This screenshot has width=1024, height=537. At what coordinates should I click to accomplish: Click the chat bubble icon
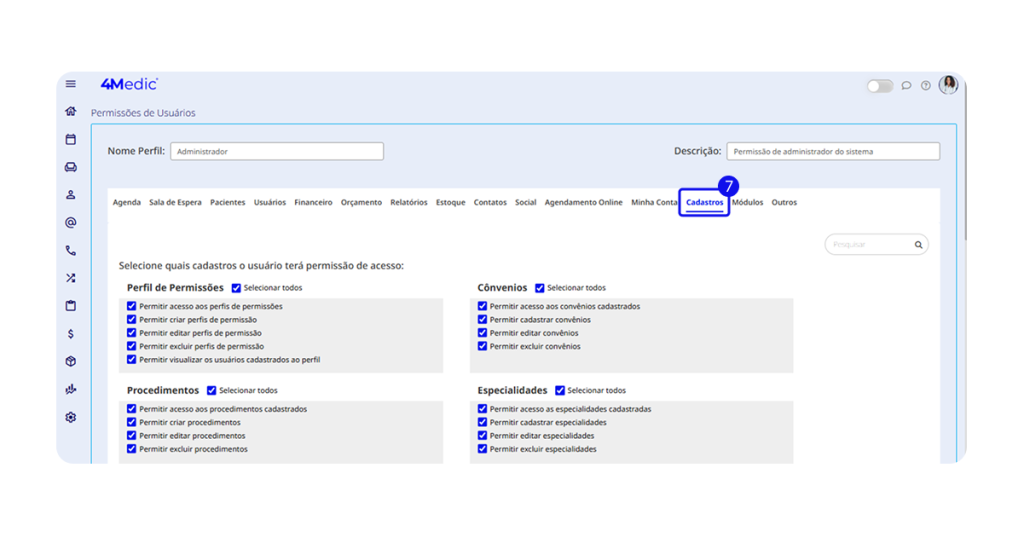(906, 86)
